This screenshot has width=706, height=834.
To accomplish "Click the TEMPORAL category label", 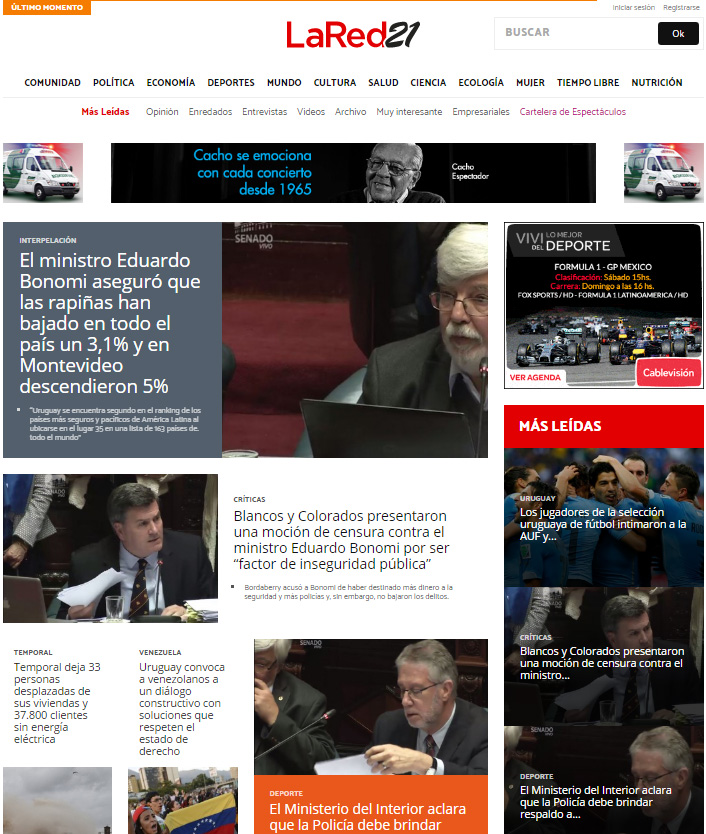I will pos(33,653).
